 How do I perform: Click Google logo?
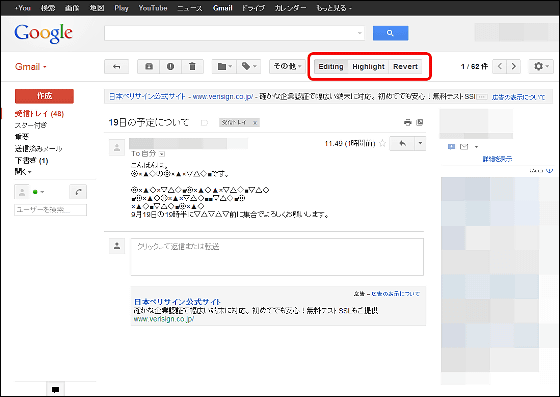pyautogui.click(x=43, y=33)
